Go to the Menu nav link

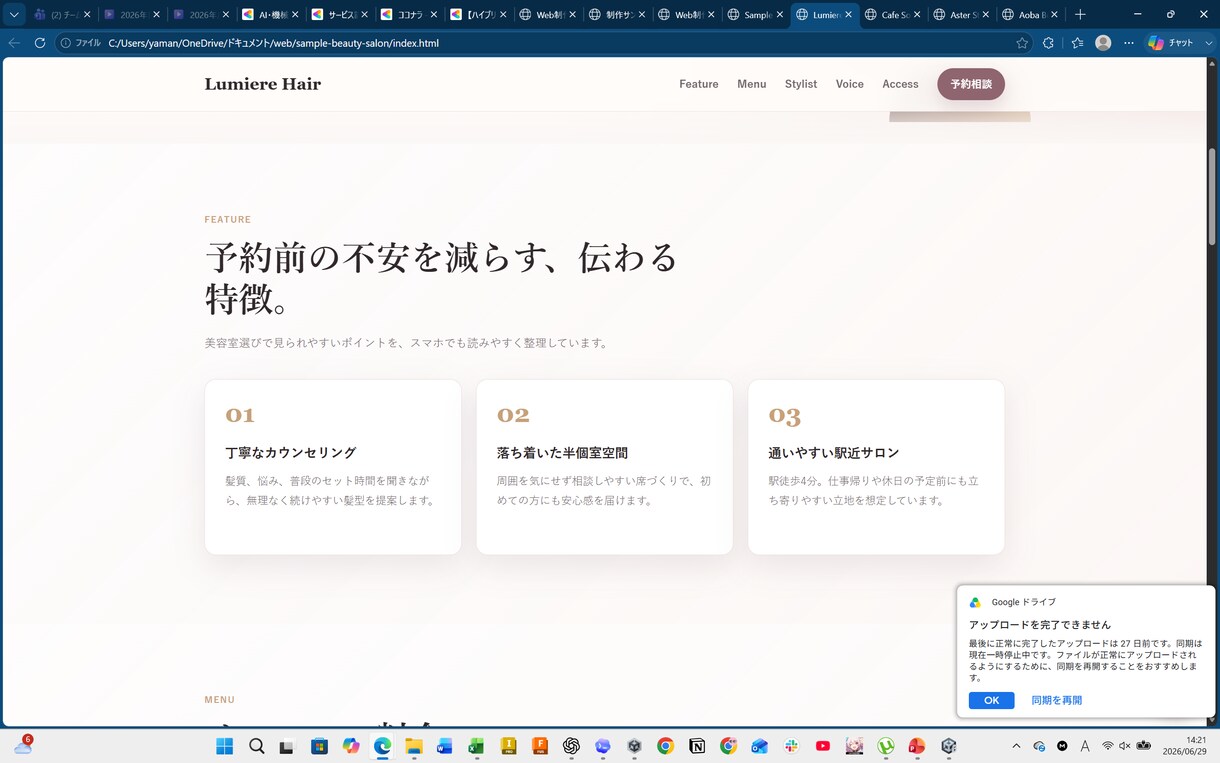pos(752,84)
